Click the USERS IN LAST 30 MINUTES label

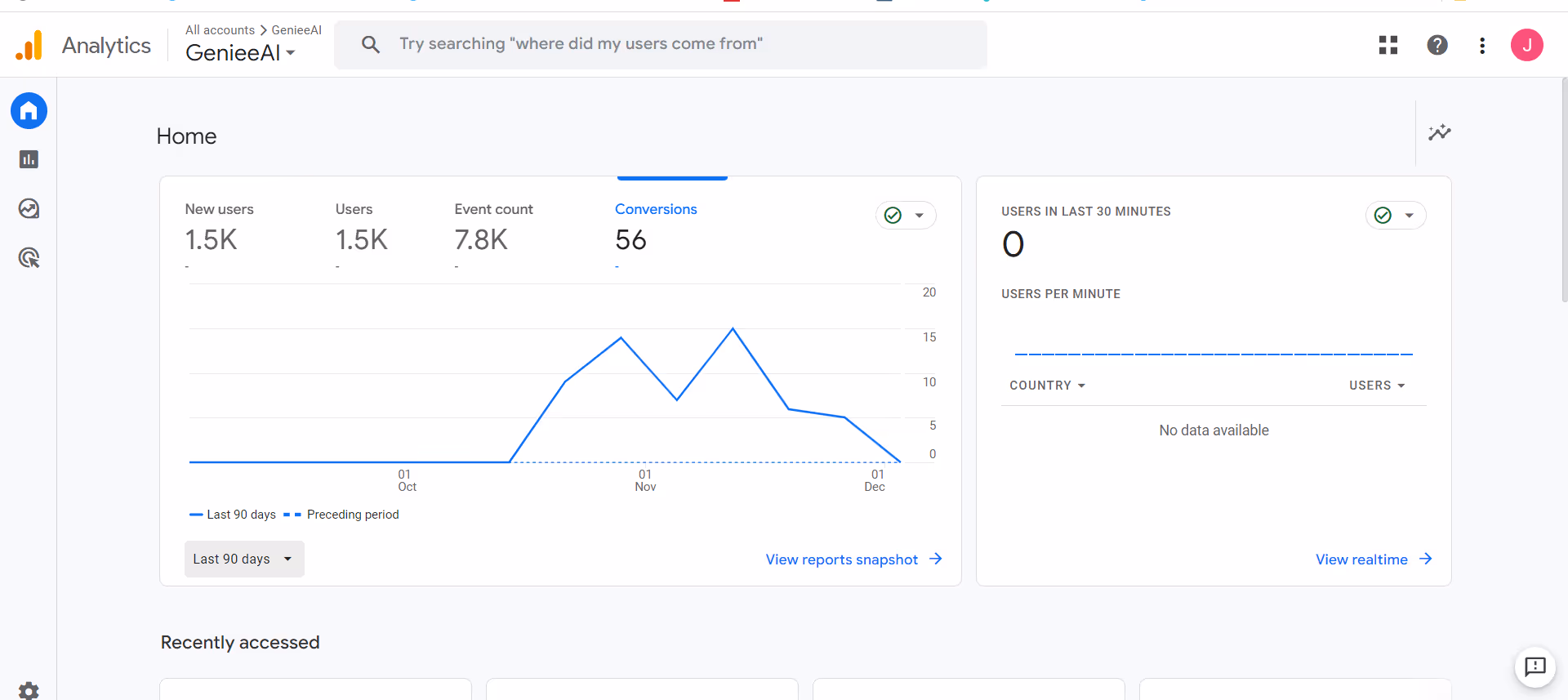coord(1086,211)
